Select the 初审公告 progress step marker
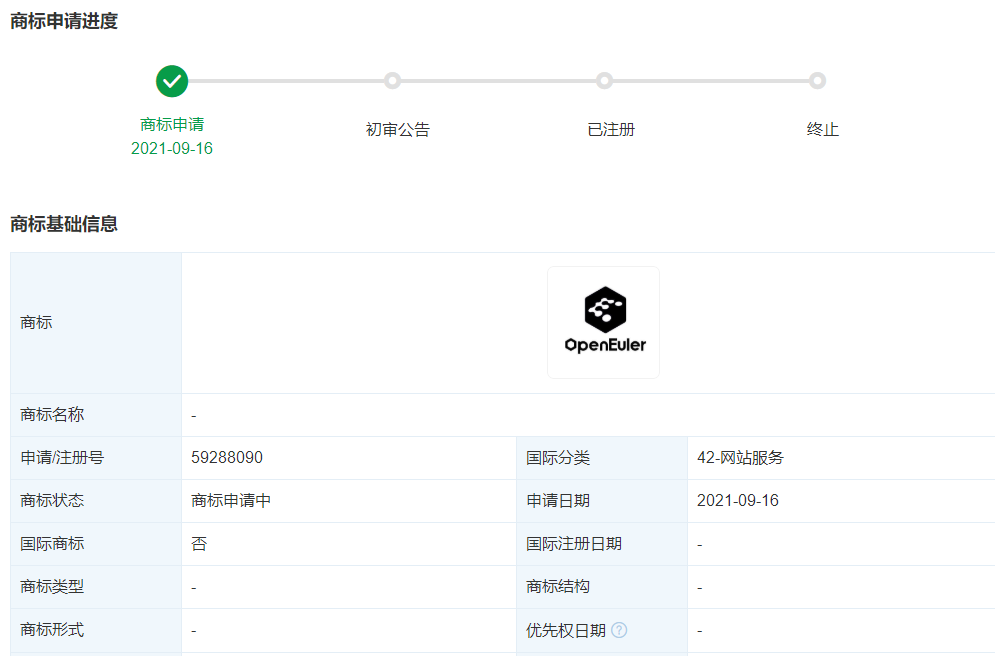The height and width of the screenshot is (656, 995). [392, 81]
